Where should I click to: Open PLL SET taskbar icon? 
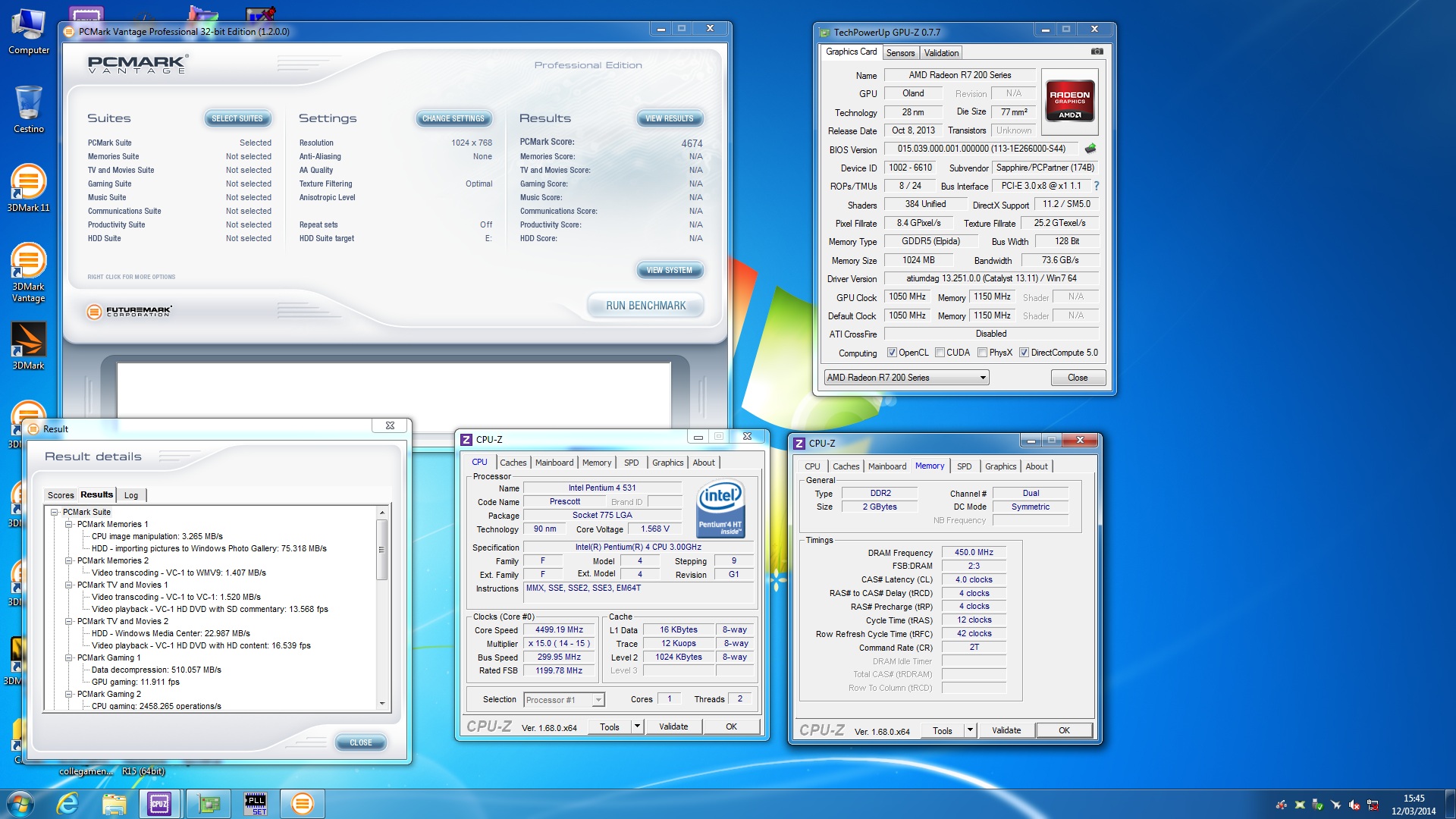click(x=256, y=804)
